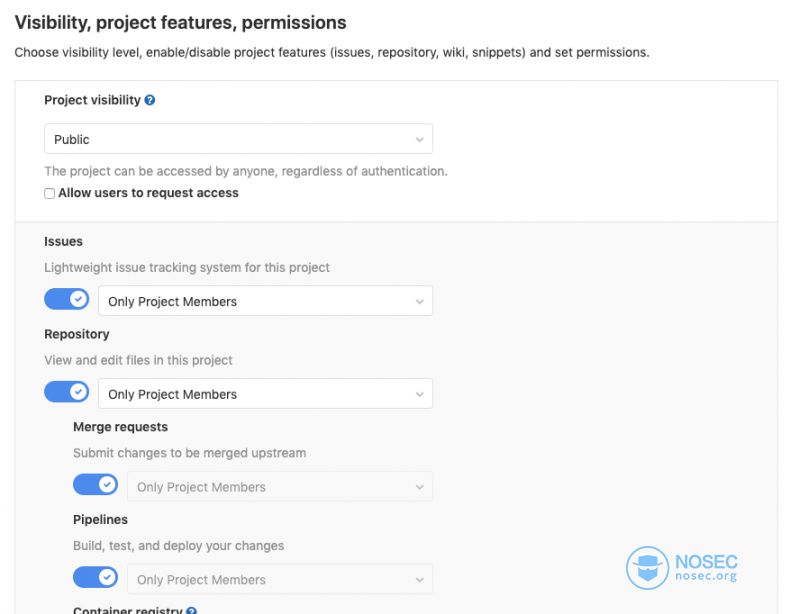
Task: Open the Container registry help icon
Action: click(191, 610)
